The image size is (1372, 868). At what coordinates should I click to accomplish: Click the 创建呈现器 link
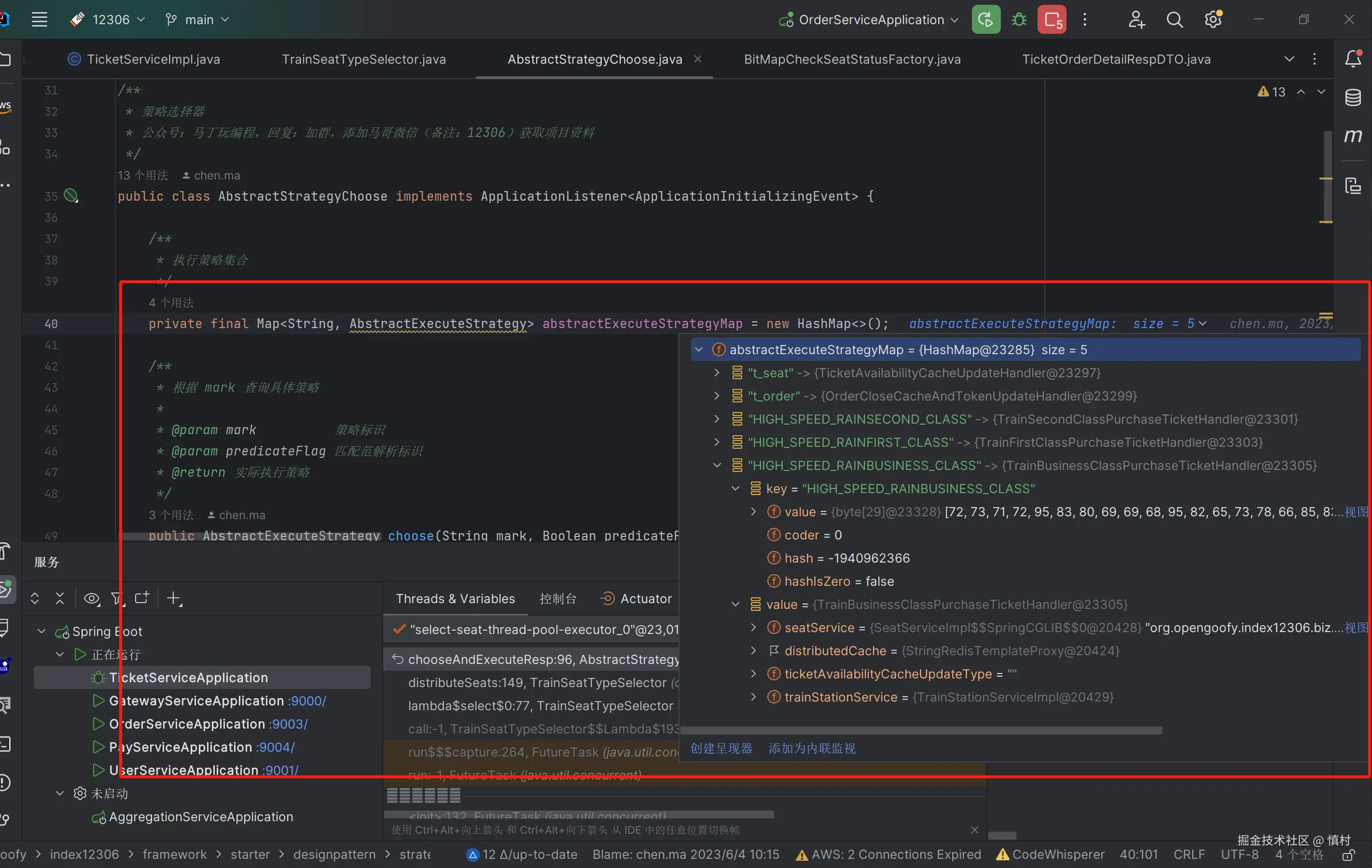(x=721, y=748)
